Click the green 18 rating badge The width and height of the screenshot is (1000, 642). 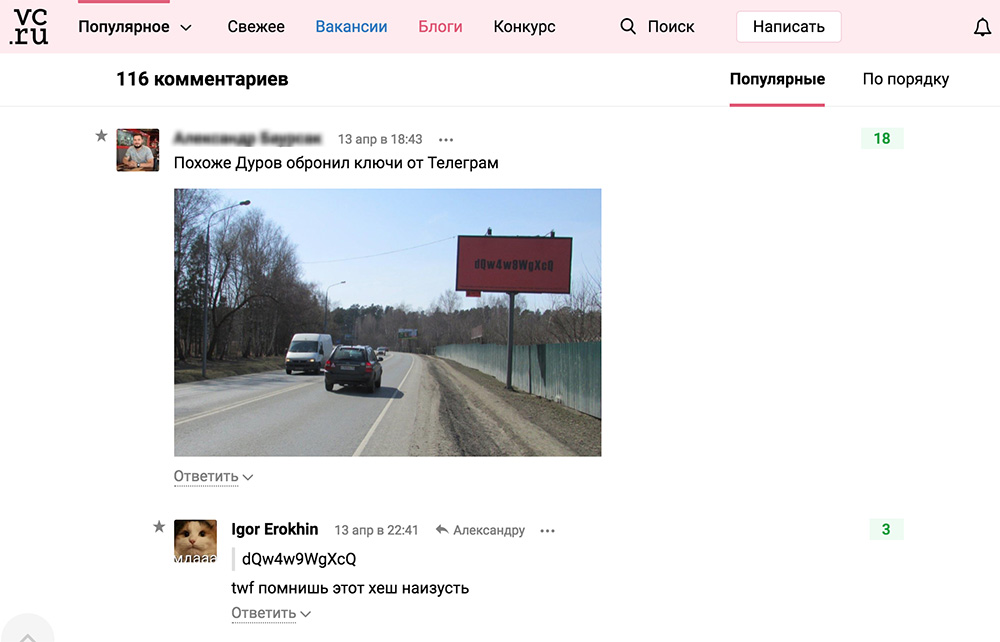tap(882, 138)
